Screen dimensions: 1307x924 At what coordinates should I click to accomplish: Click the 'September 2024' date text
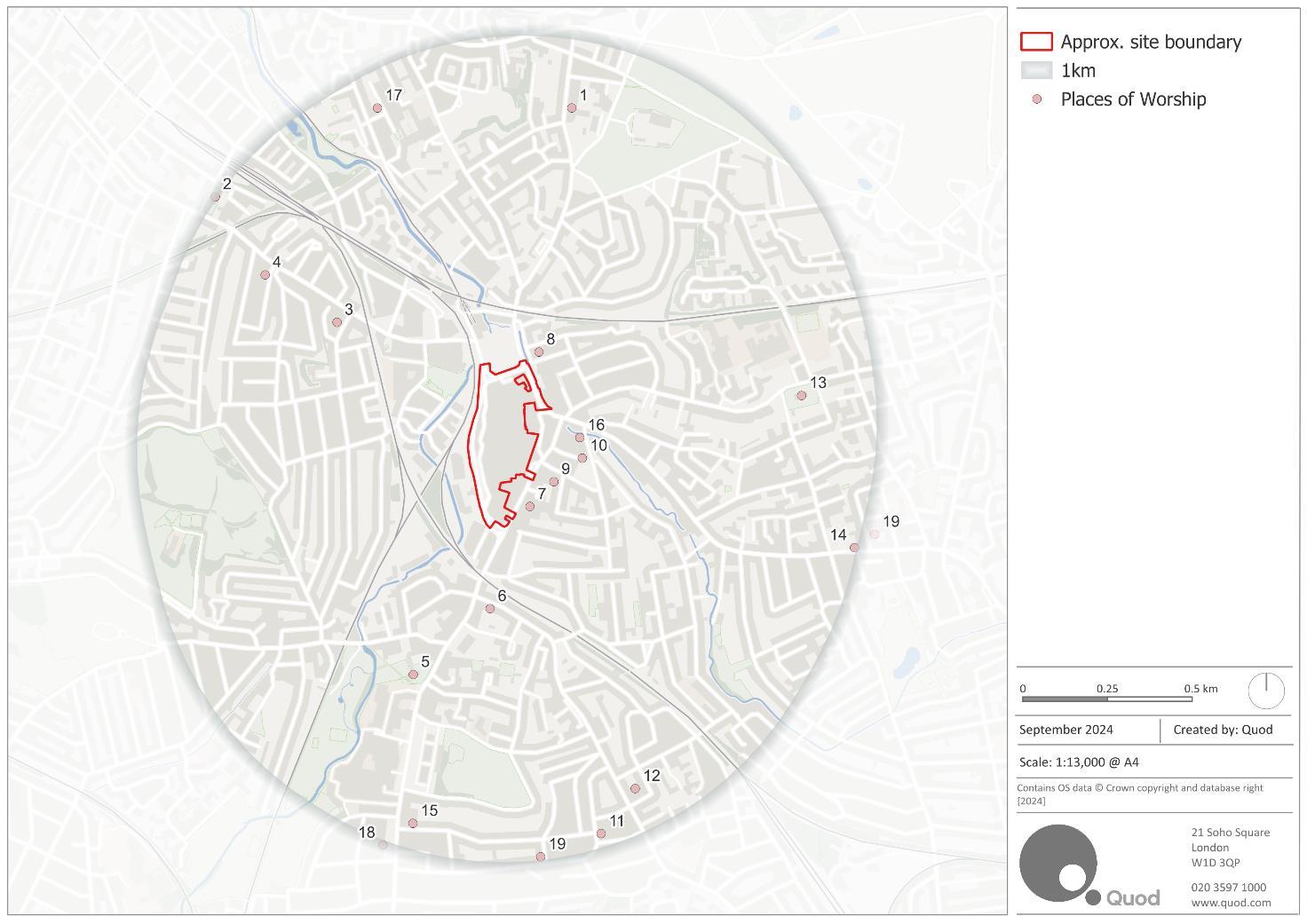point(1065,731)
